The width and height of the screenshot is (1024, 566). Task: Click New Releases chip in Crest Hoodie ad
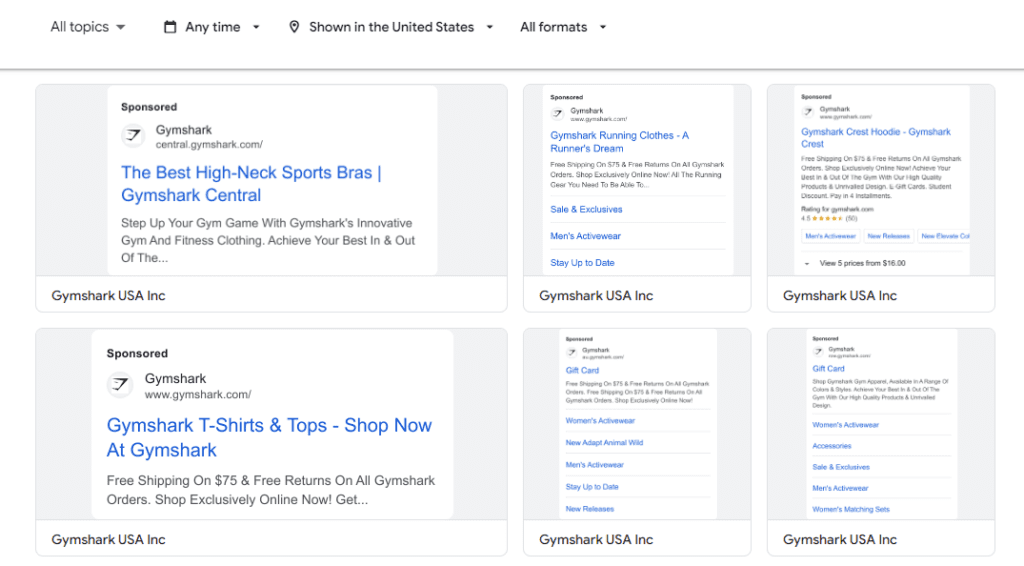[x=888, y=236]
